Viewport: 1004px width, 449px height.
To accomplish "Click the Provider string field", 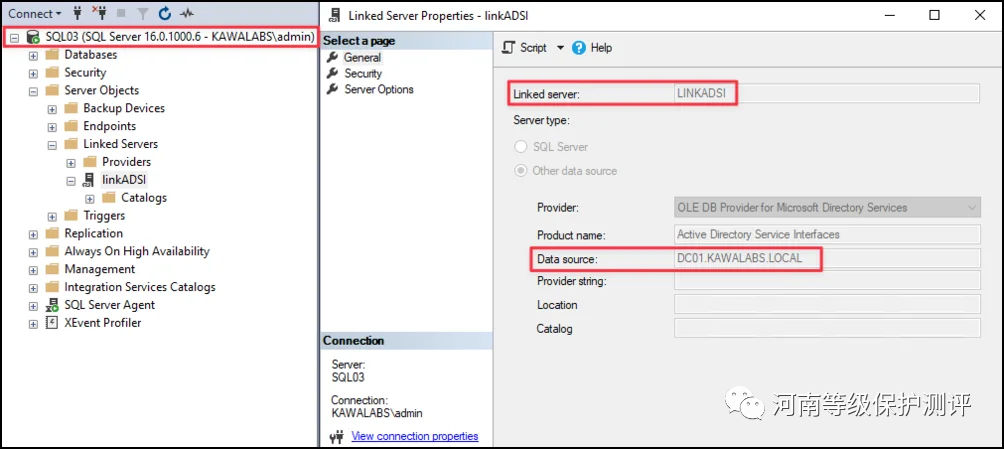I will coord(827,280).
